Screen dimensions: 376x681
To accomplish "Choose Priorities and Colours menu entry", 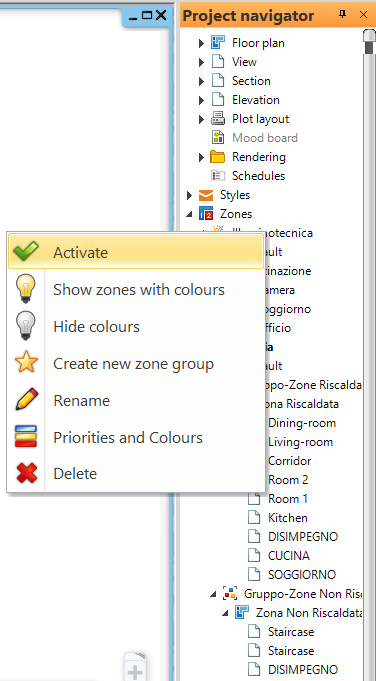I will (128, 437).
